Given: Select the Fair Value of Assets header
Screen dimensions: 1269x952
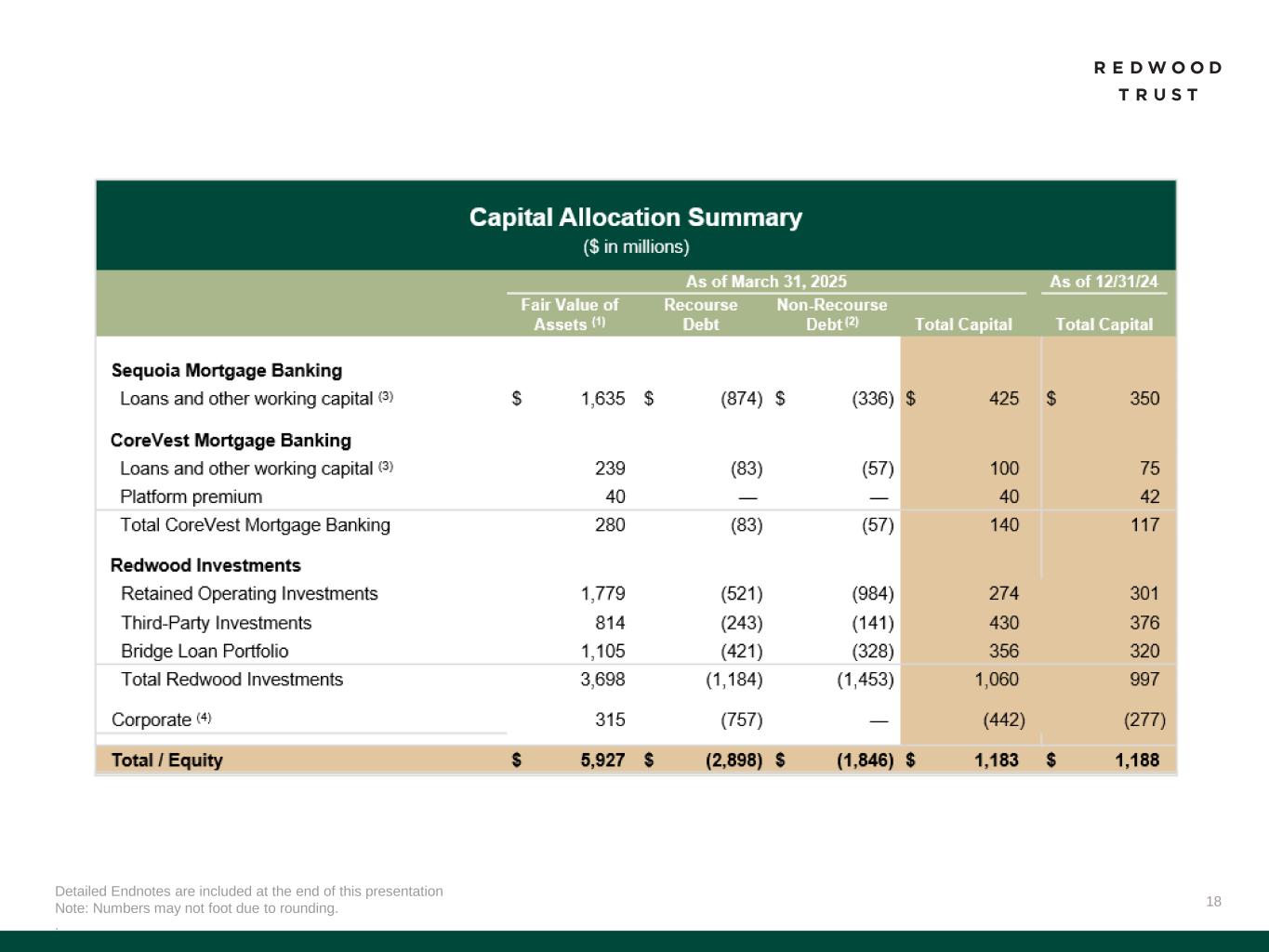Looking at the screenshot, I should click(x=569, y=314).
